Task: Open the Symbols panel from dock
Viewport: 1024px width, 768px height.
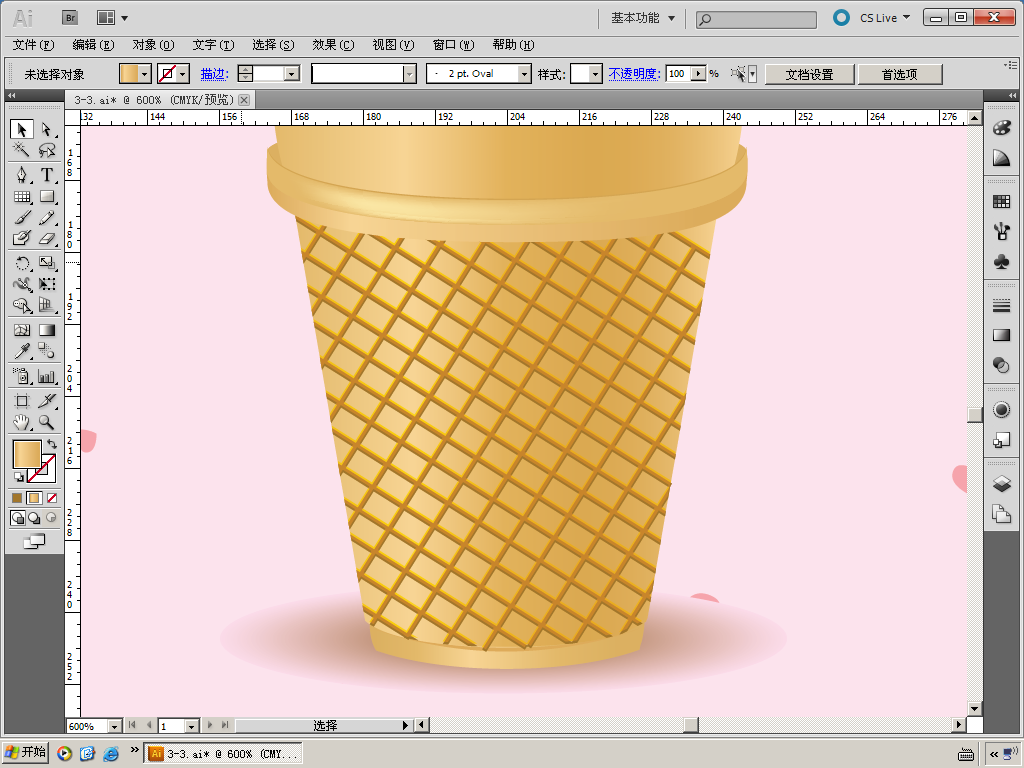Action: pyautogui.click(x=1001, y=261)
